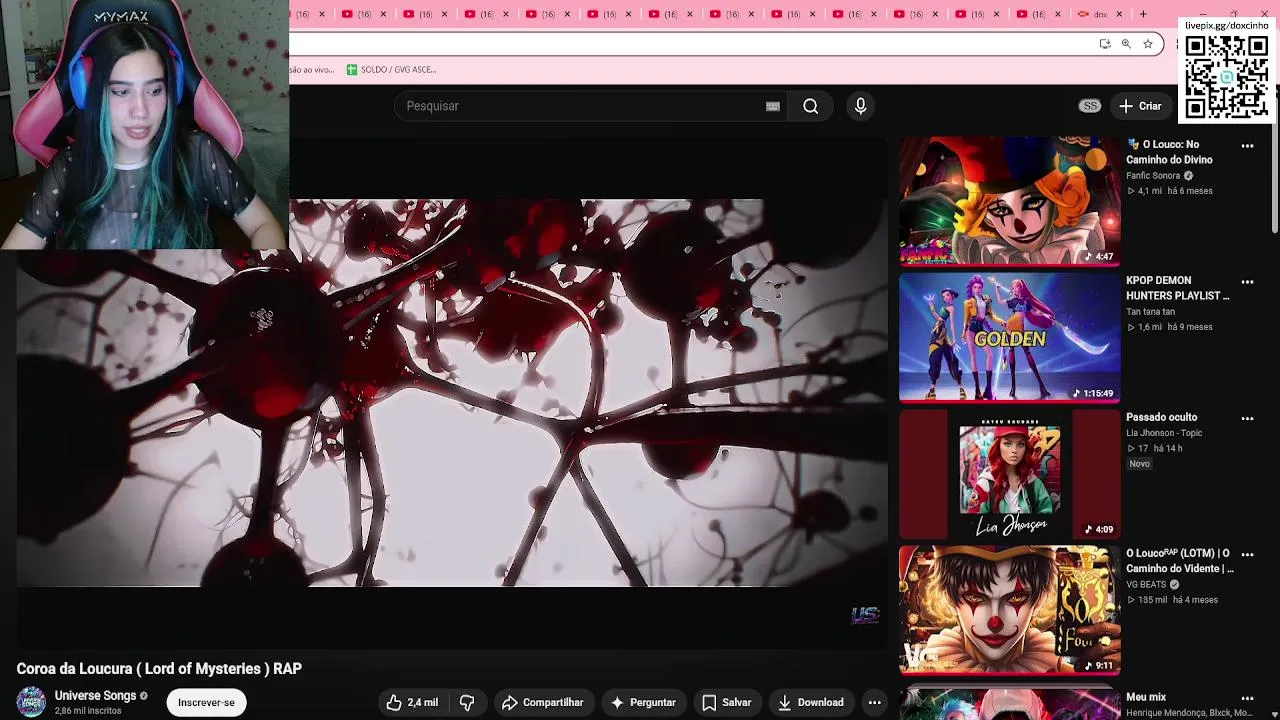Open the GOLDEN KPOP Demon Hunters thumbnail
Image resolution: width=1280 pixels, height=720 pixels.
click(1009, 337)
